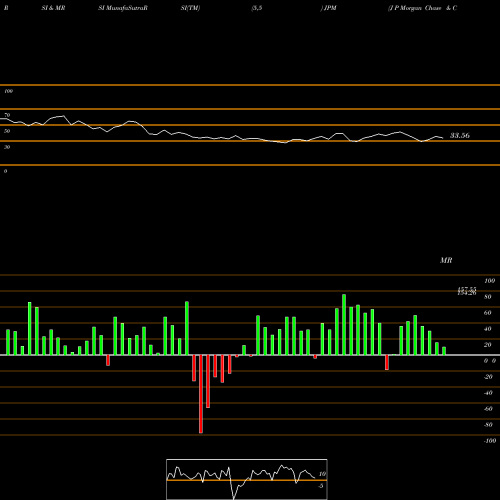The height and width of the screenshot is (500, 500).
Task: Click the SI & MR header text
Action: 53,8
